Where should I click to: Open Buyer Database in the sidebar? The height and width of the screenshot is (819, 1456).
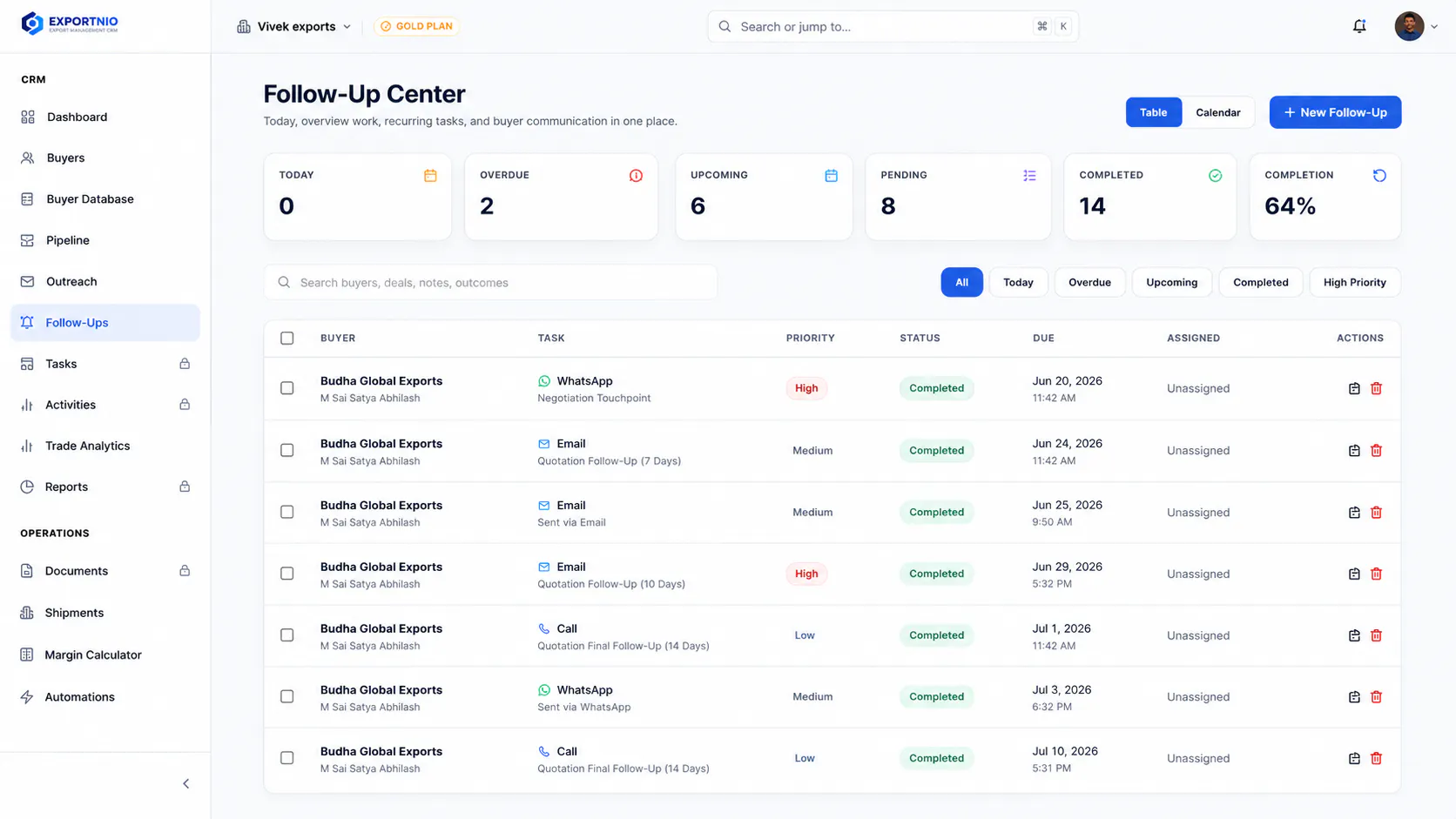pos(104,199)
